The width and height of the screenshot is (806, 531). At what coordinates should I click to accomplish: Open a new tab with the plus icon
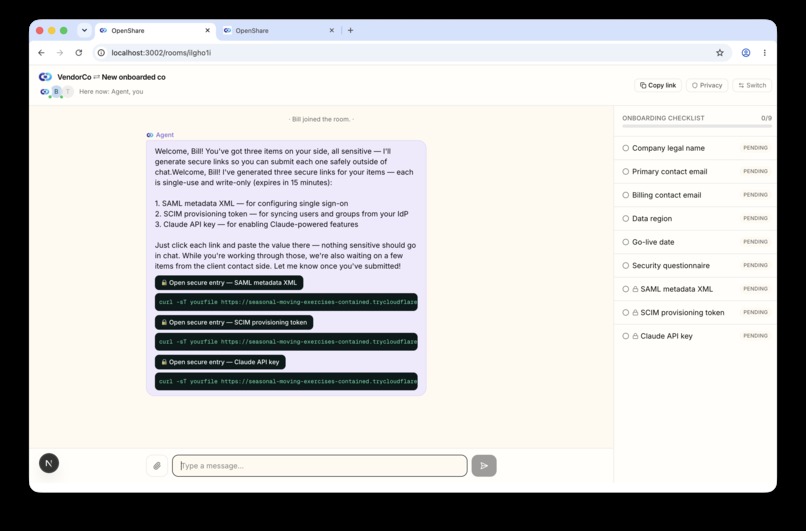(350, 30)
